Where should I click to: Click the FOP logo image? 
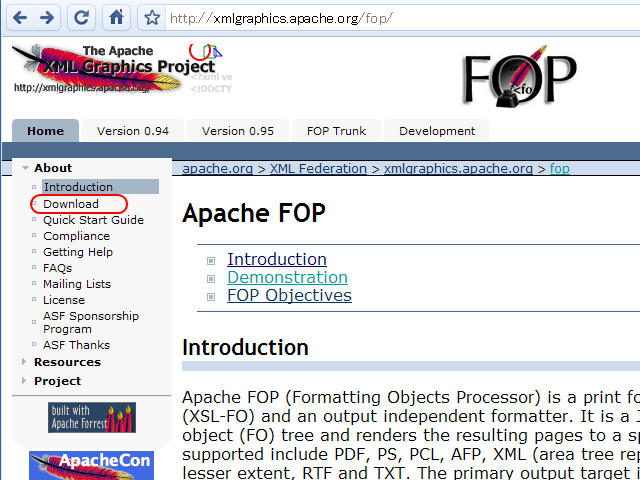pyautogui.click(x=519, y=76)
